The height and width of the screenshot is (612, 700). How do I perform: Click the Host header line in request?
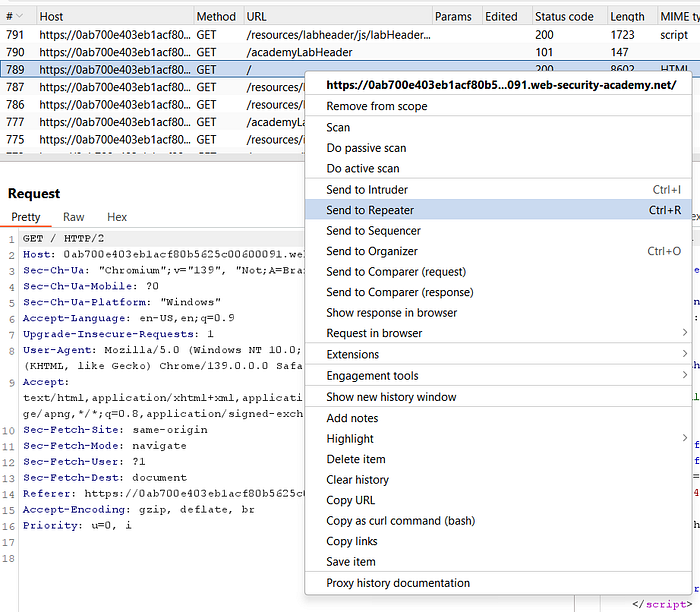click(x=163, y=254)
